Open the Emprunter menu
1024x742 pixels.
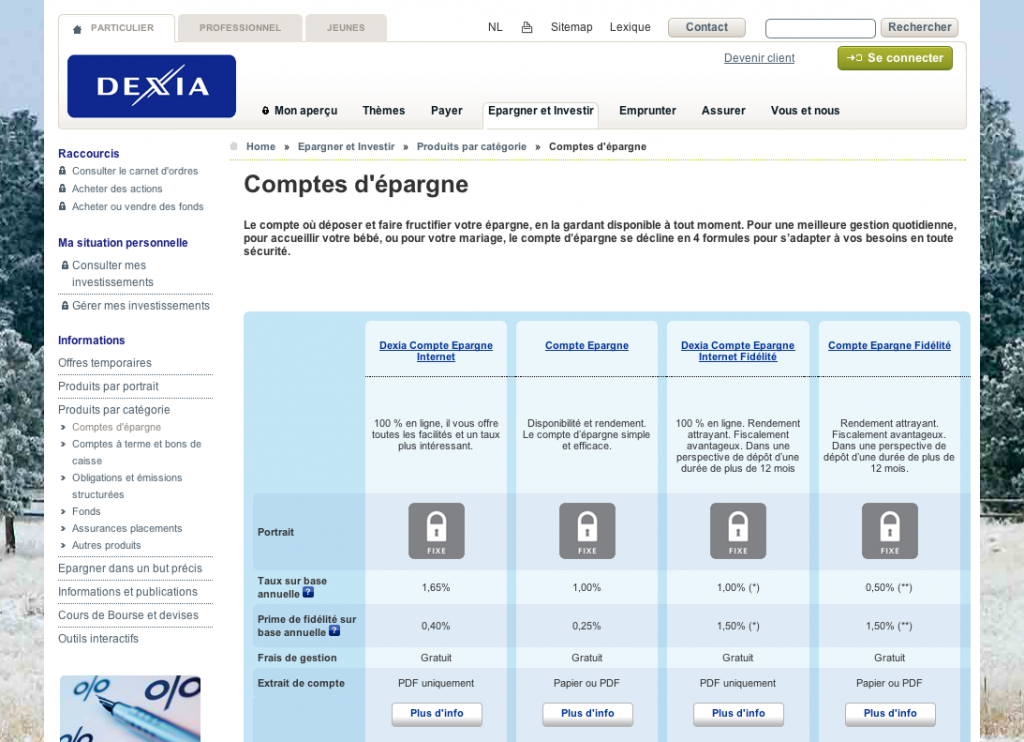point(647,110)
